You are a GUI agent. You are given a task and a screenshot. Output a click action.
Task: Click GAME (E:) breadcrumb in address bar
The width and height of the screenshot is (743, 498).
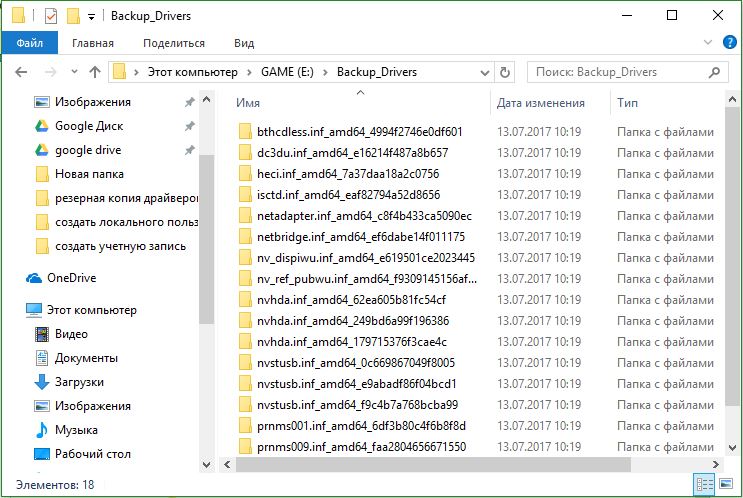(287, 72)
